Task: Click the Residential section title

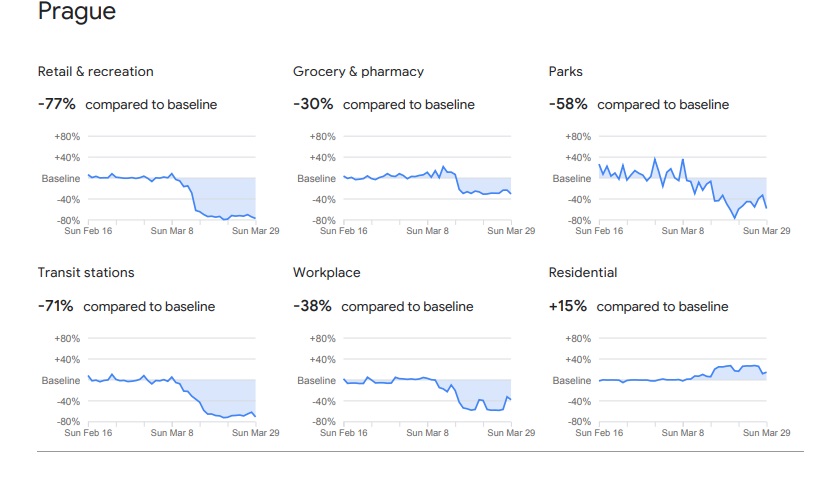Action: pyautogui.click(x=583, y=273)
